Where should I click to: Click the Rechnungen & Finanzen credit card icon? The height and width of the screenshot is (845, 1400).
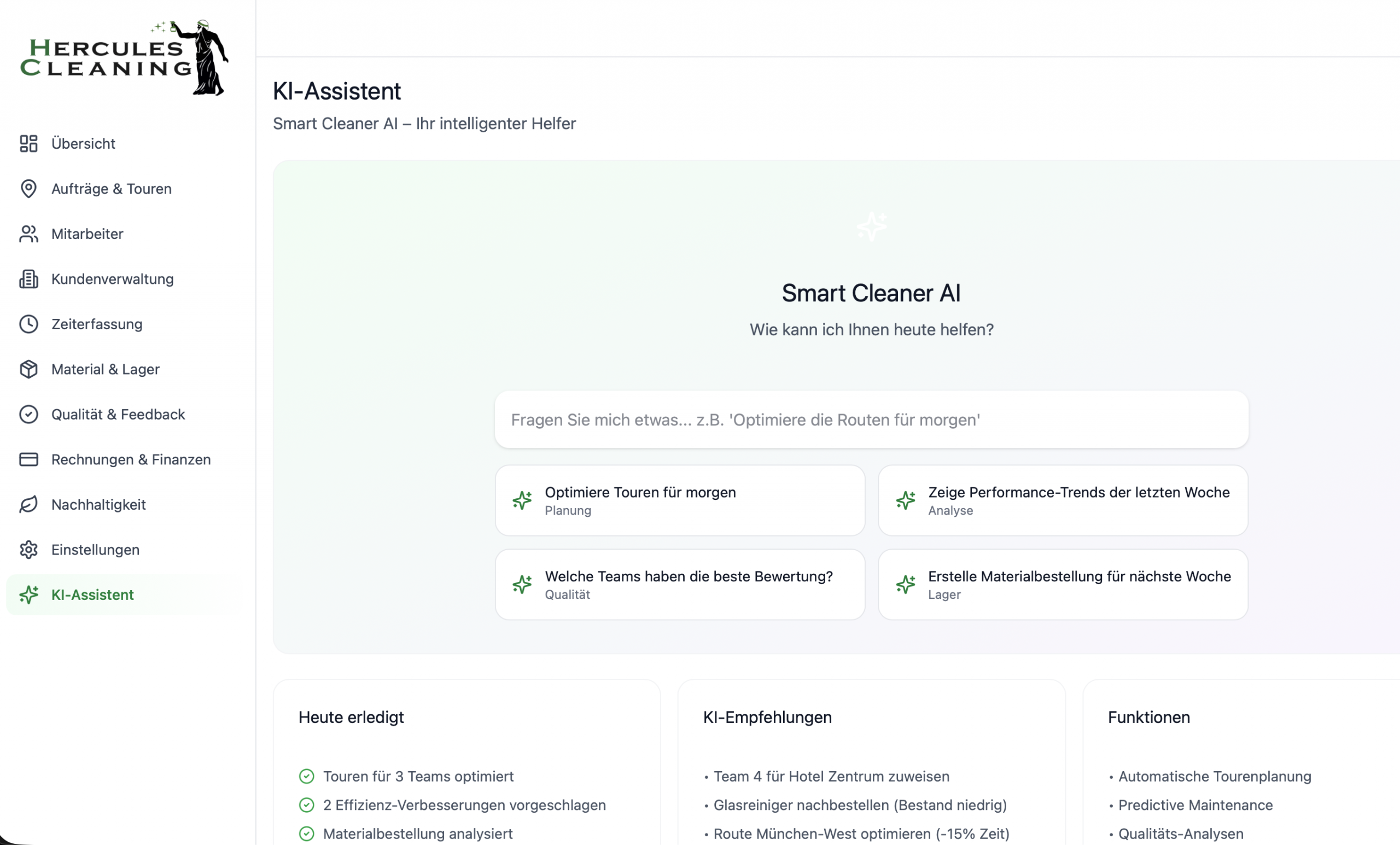(x=28, y=459)
